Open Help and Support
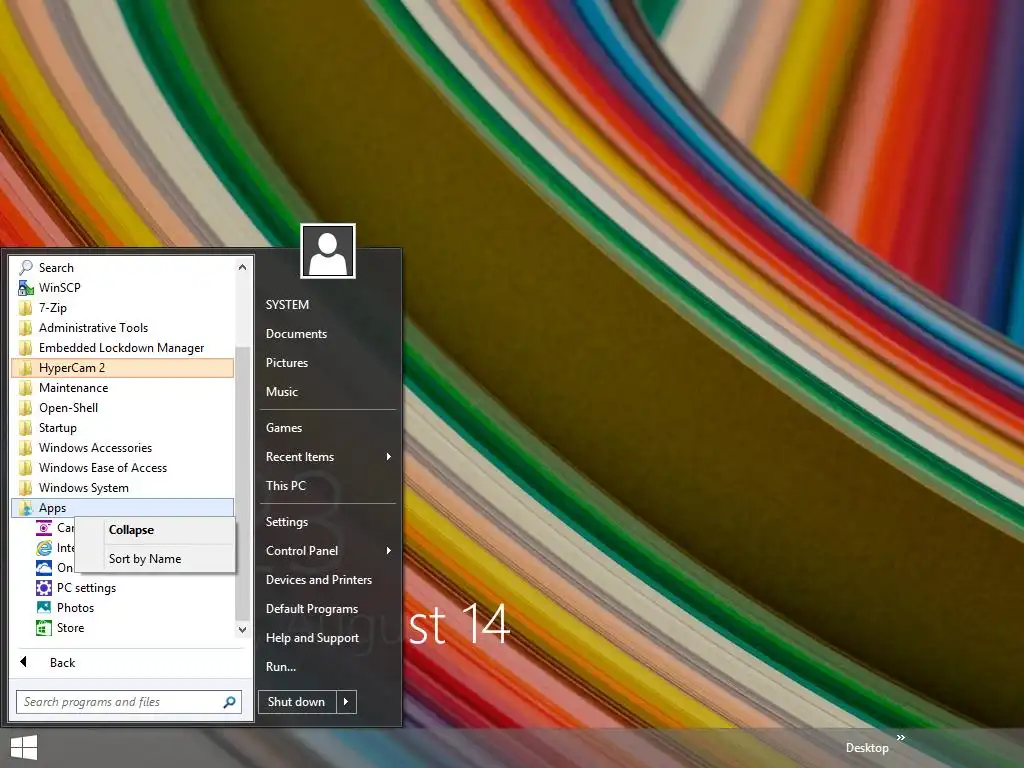 tap(312, 637)
